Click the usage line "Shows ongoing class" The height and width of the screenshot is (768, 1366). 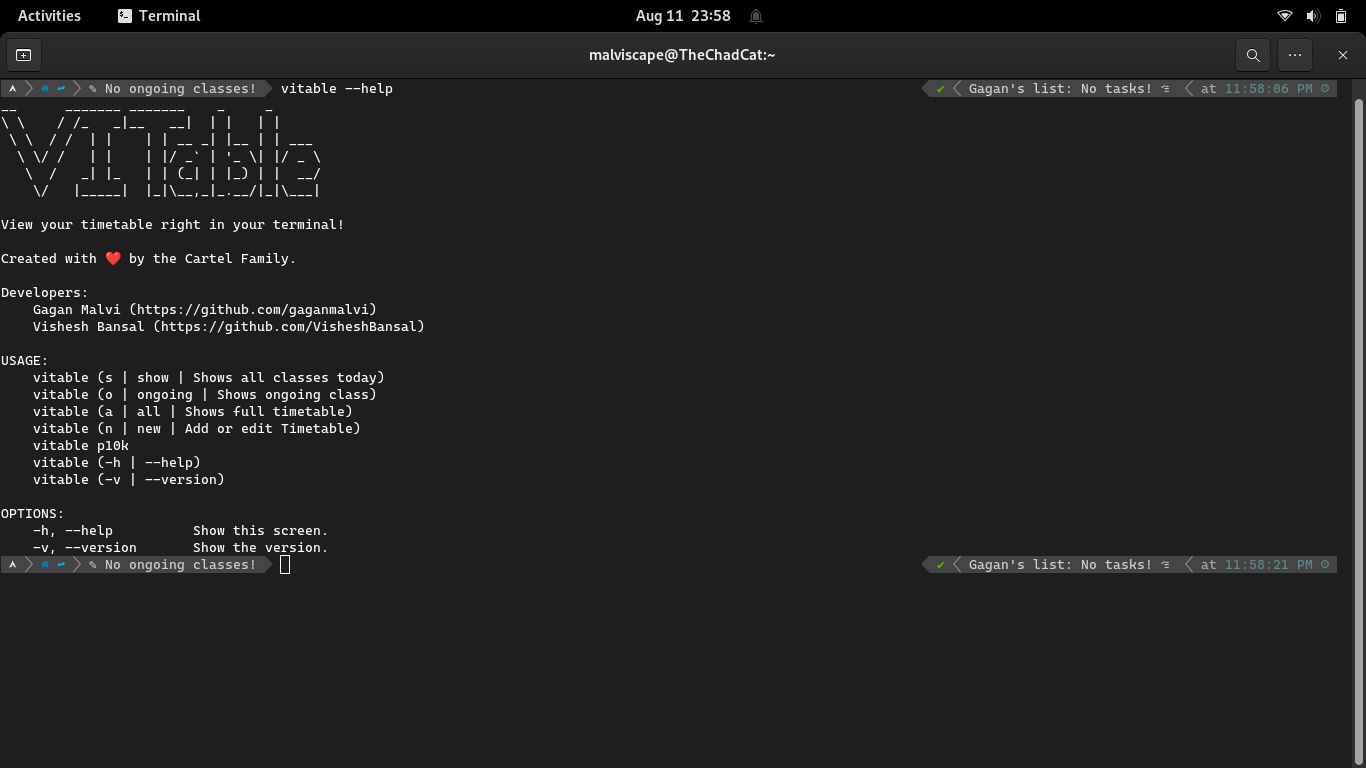205,395
